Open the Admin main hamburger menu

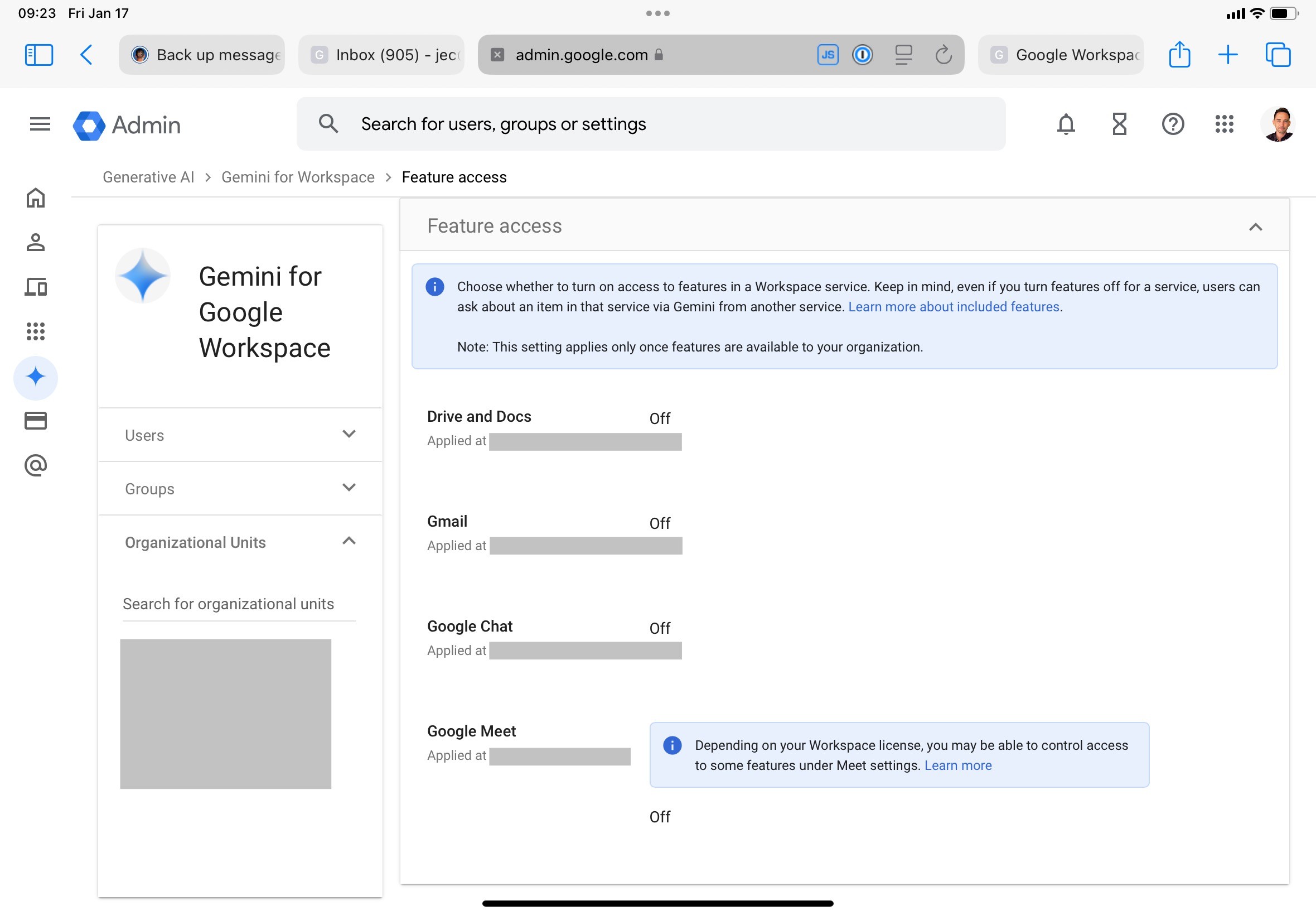point(40,124)
